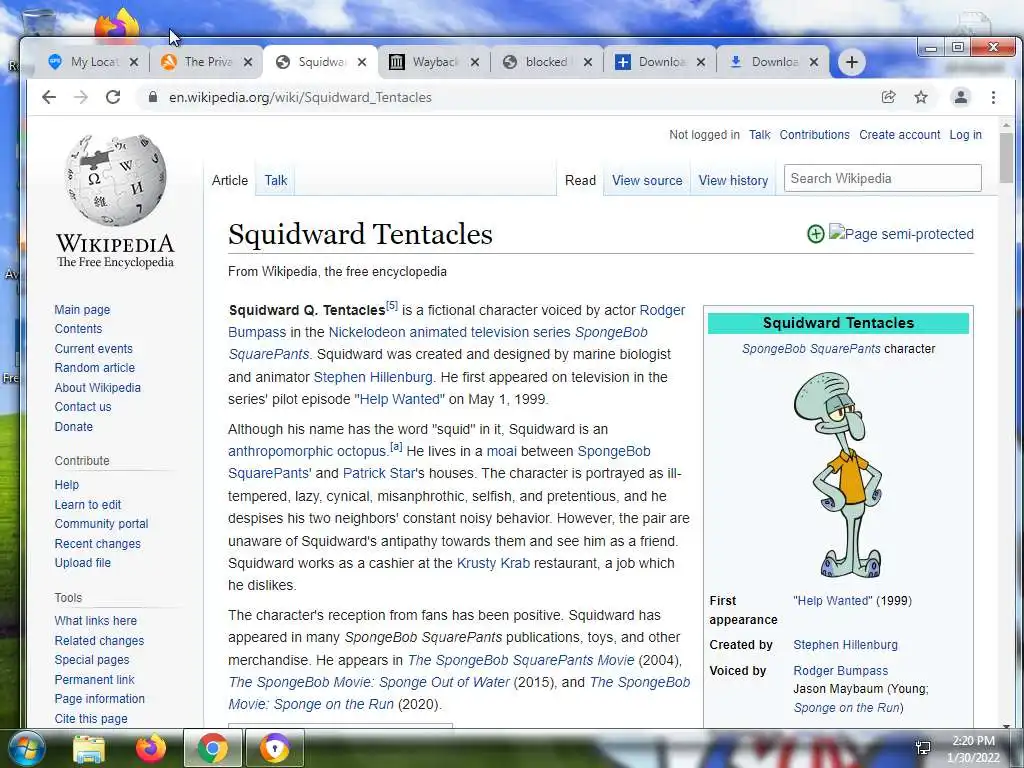Select the View source tab
Screen dimensions: 1024x768
[647, 180]
